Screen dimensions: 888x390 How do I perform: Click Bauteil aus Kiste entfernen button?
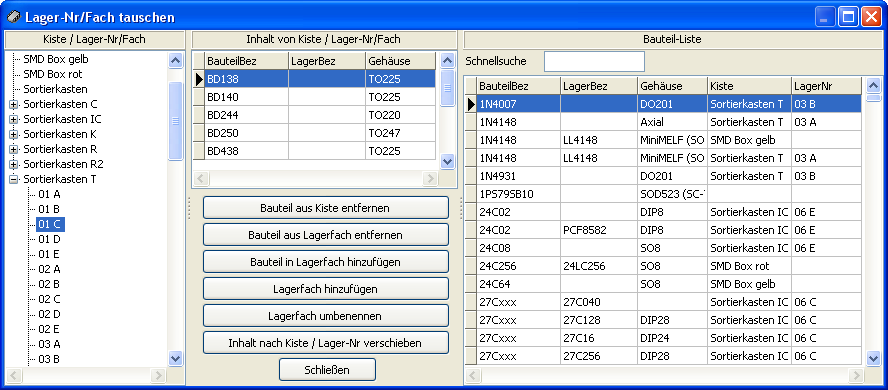click(326, 208)
